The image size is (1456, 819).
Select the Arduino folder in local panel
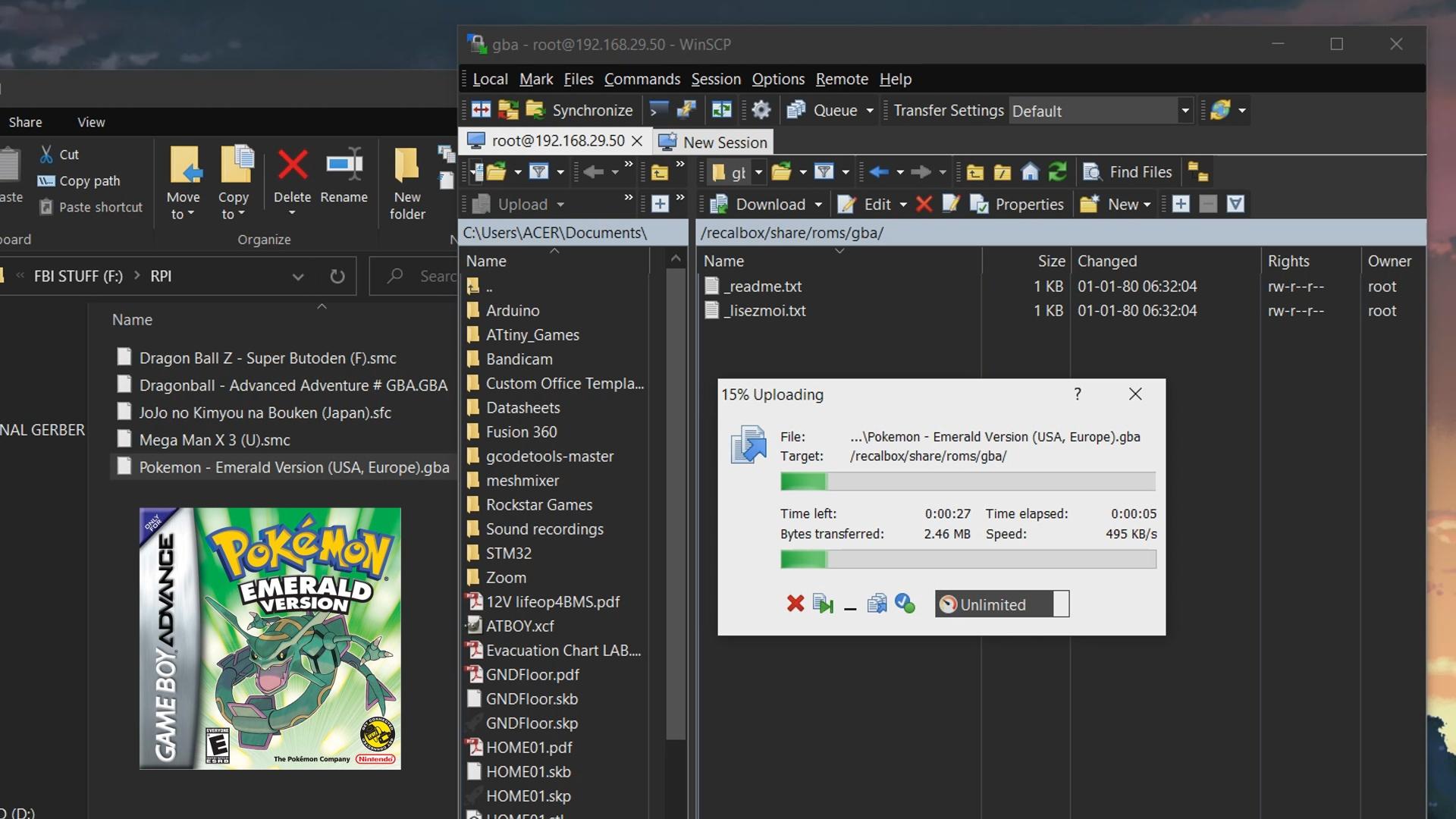(x=513, y=310)
